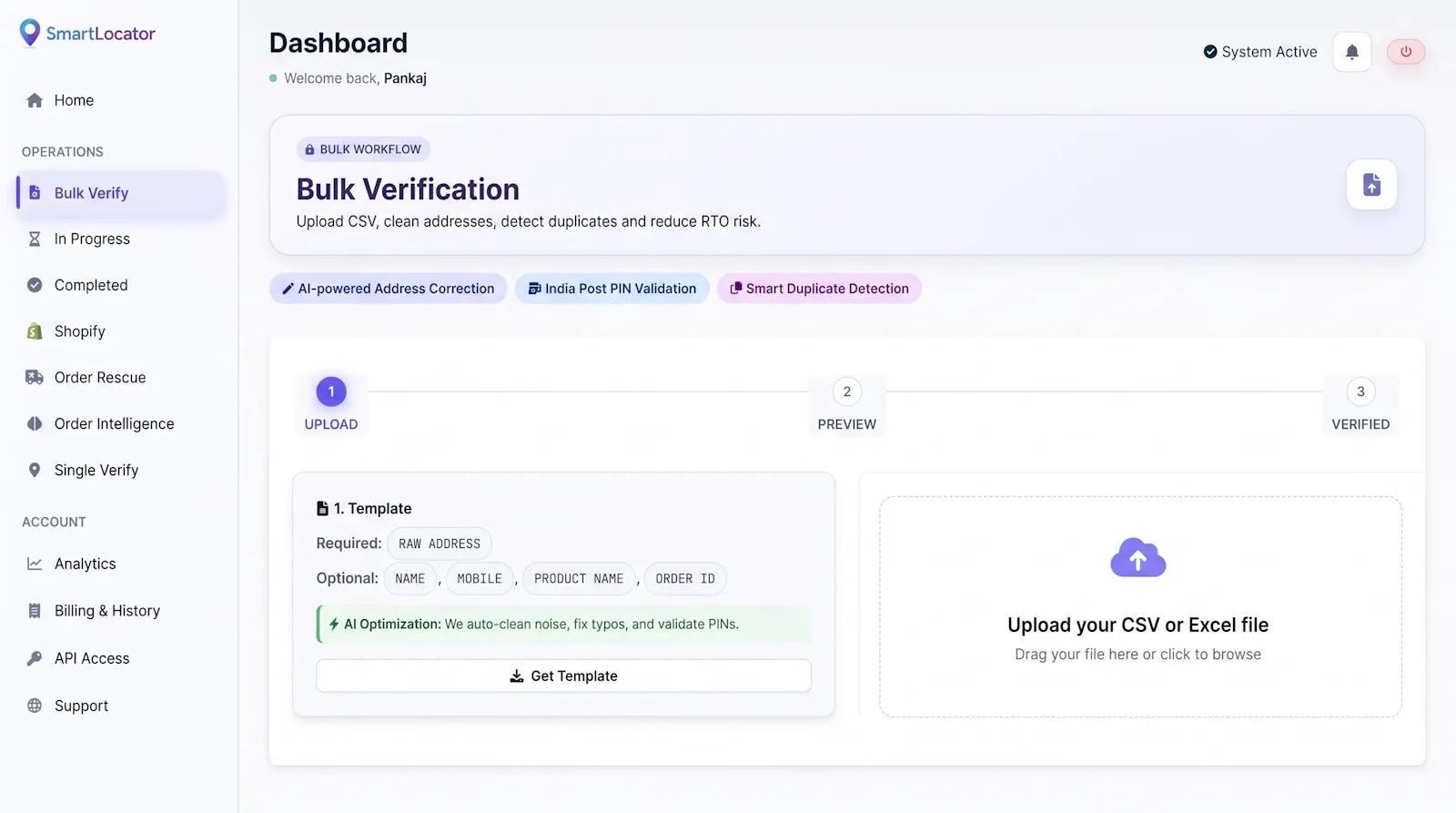Select step 1 Upload in the stepper
Viewport: 1456px width, 813px height.
(x=331, y=405)
